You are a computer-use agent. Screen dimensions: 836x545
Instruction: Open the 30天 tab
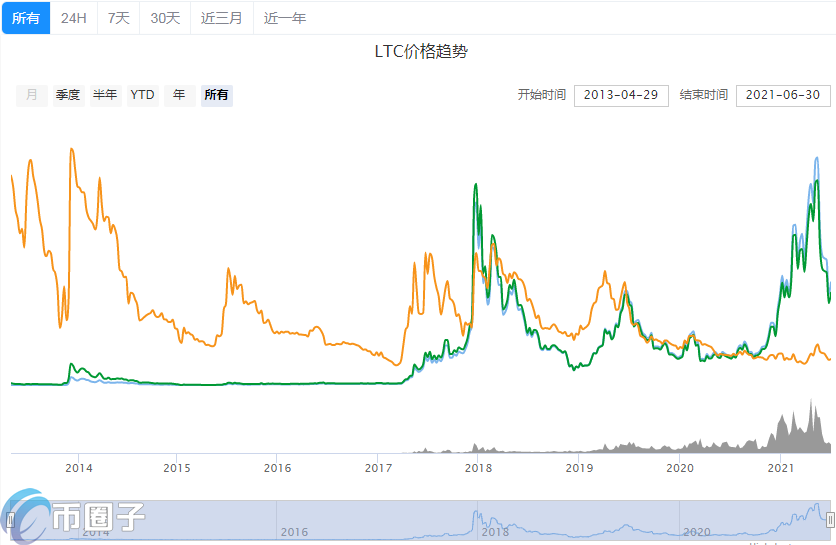(166, 18)
